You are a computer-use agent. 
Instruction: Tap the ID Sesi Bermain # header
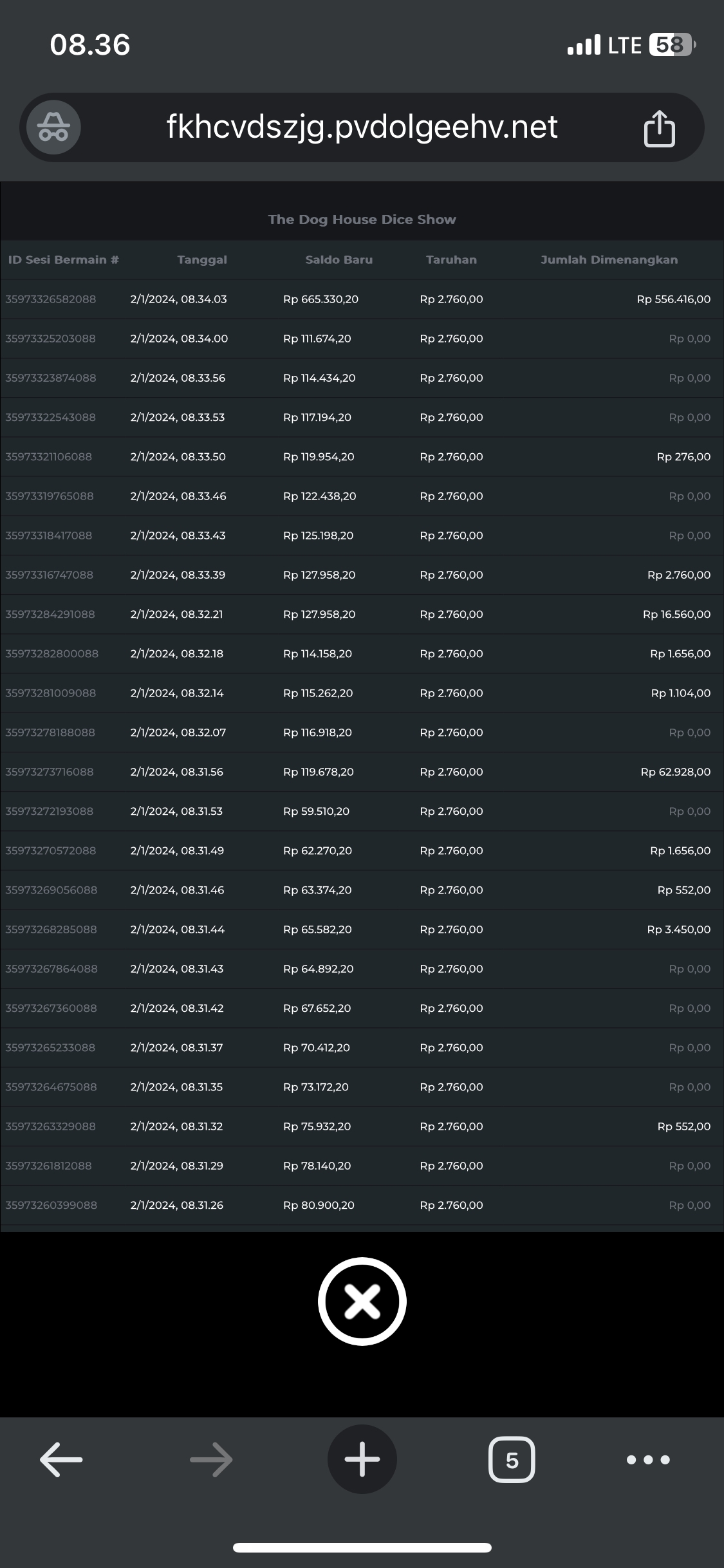pyautogui.click(x=63, y=260)
